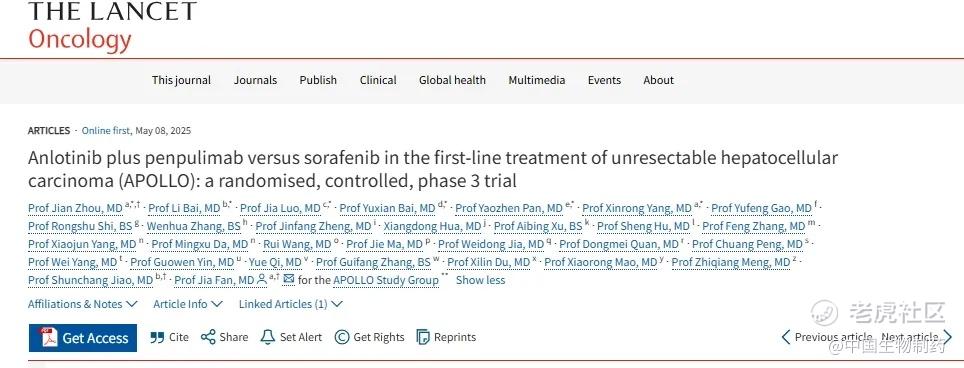Select the Global health menu

point(452,80)
